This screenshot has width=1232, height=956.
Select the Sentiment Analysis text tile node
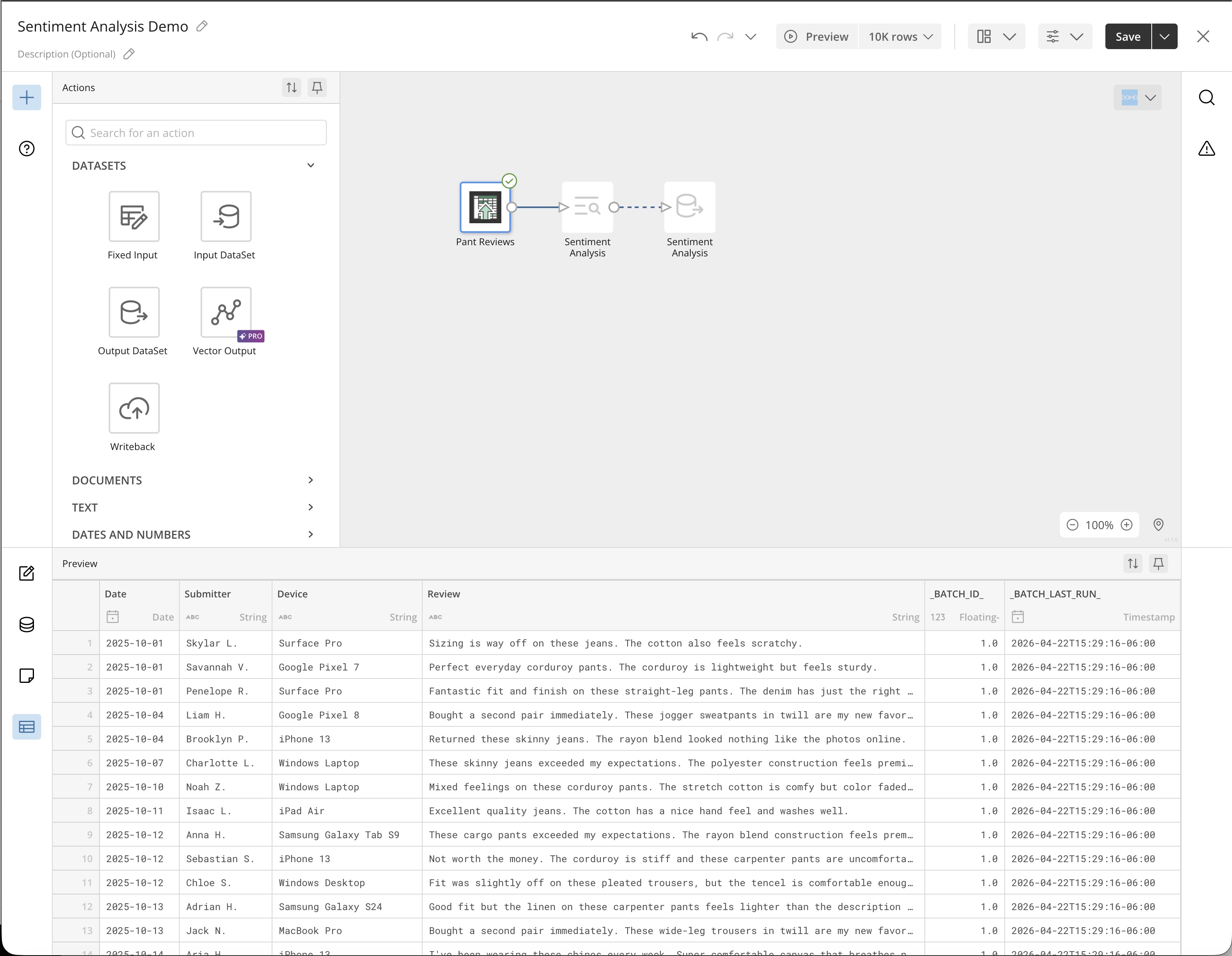click(x=587, y=207)
